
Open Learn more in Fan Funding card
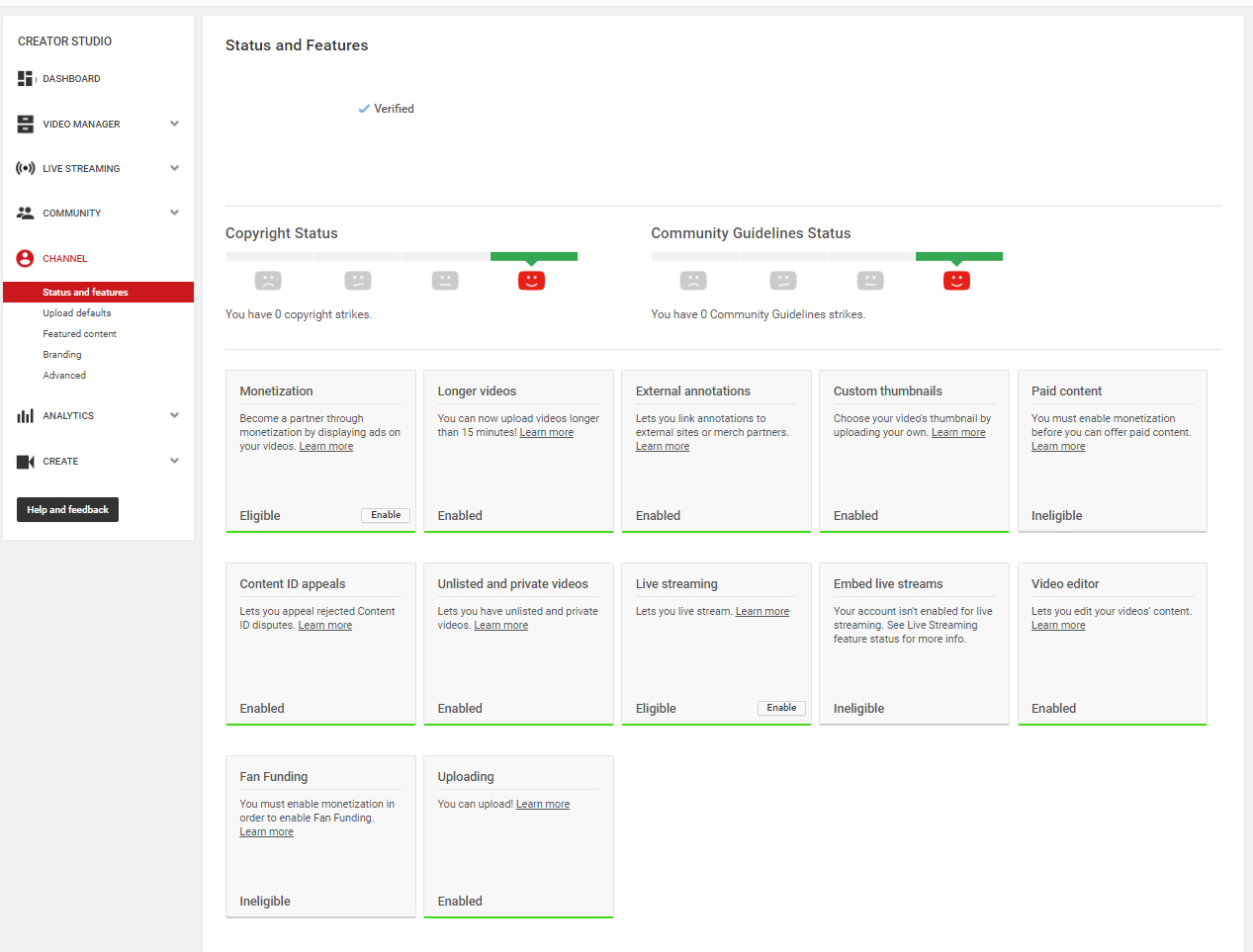coord(267,832)
